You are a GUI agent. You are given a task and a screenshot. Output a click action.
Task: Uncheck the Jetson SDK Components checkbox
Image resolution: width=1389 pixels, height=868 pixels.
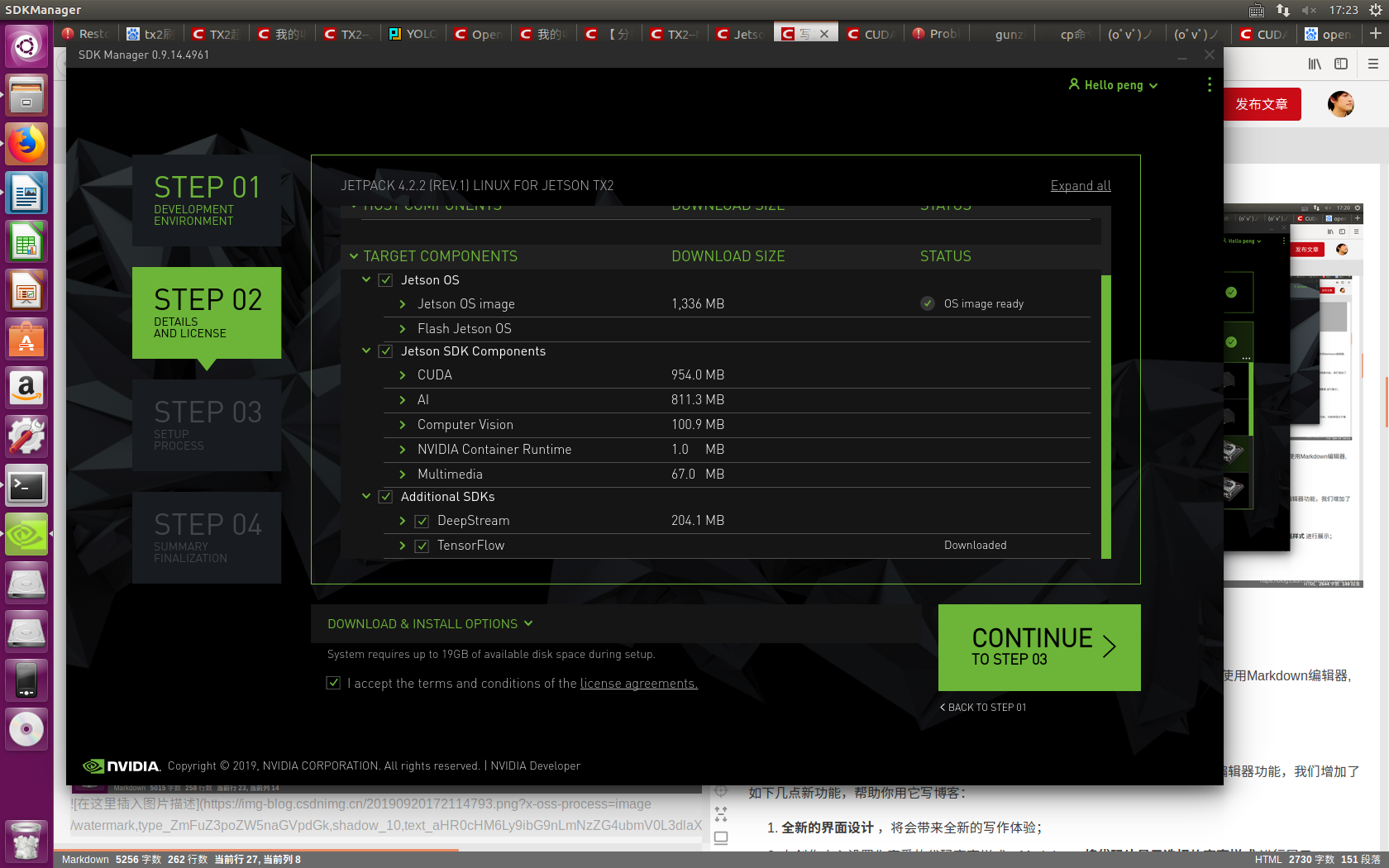[x=385, y=351]
